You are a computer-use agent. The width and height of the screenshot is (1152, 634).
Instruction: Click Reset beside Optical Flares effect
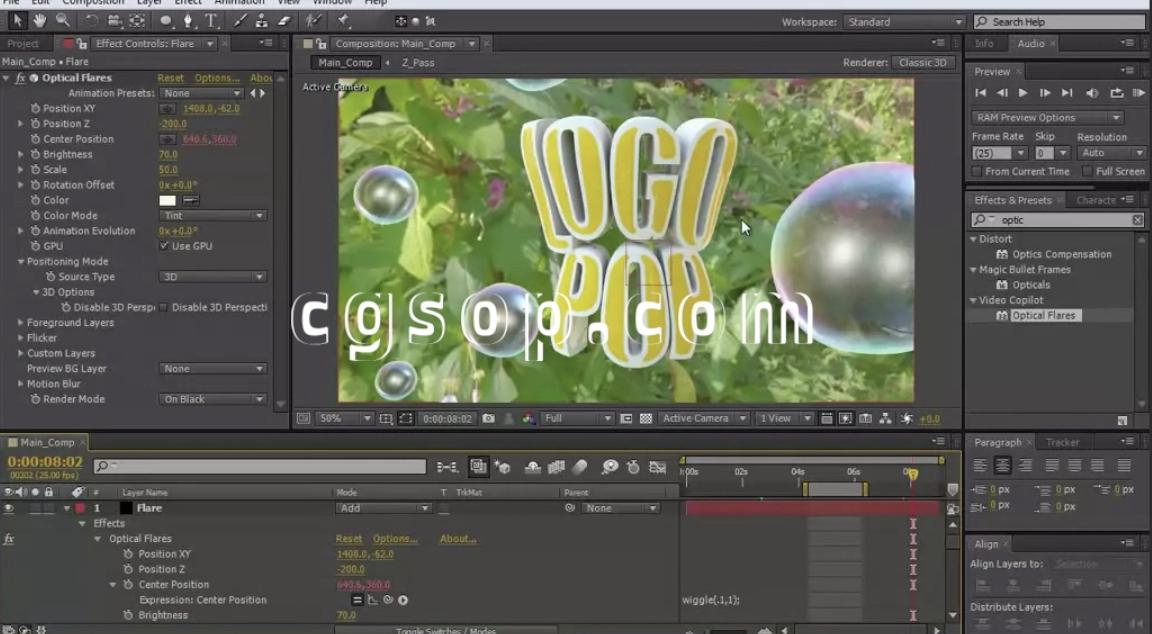click(170, 78)
